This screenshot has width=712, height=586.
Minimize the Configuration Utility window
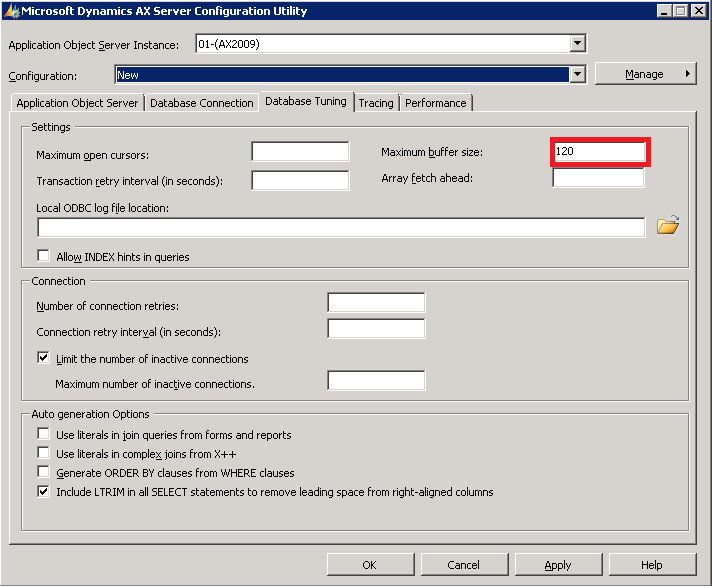coord(664,10)
